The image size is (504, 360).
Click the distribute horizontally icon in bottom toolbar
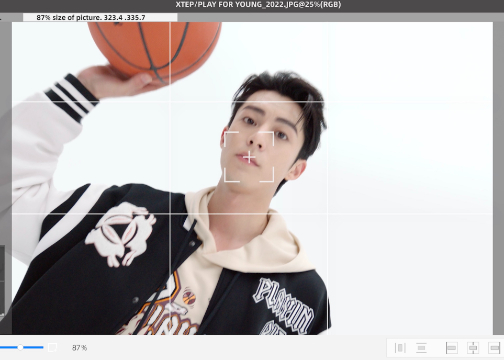pos(400,348)
